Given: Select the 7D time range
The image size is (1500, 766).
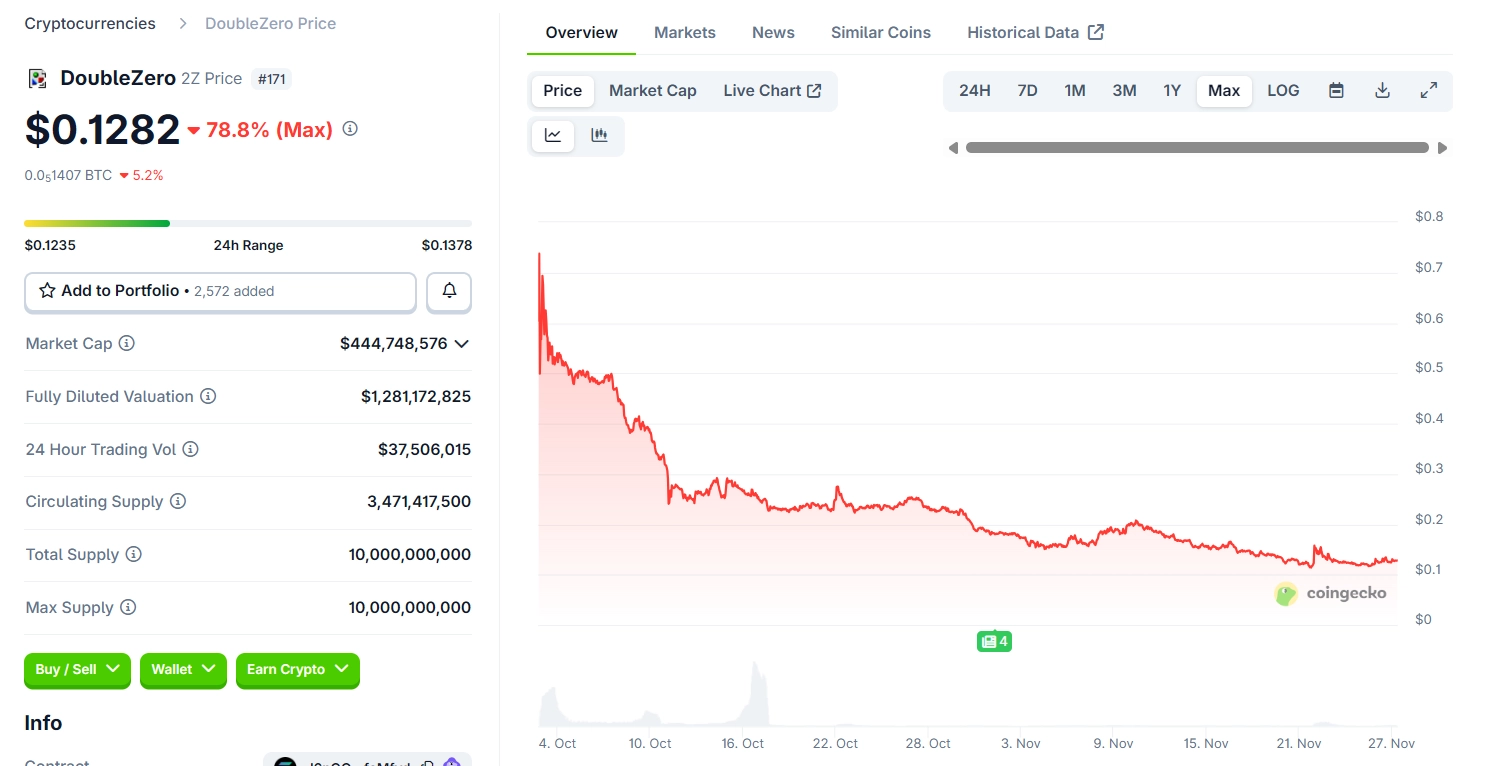Looking at the screenshot, I should click(1027, 91).
